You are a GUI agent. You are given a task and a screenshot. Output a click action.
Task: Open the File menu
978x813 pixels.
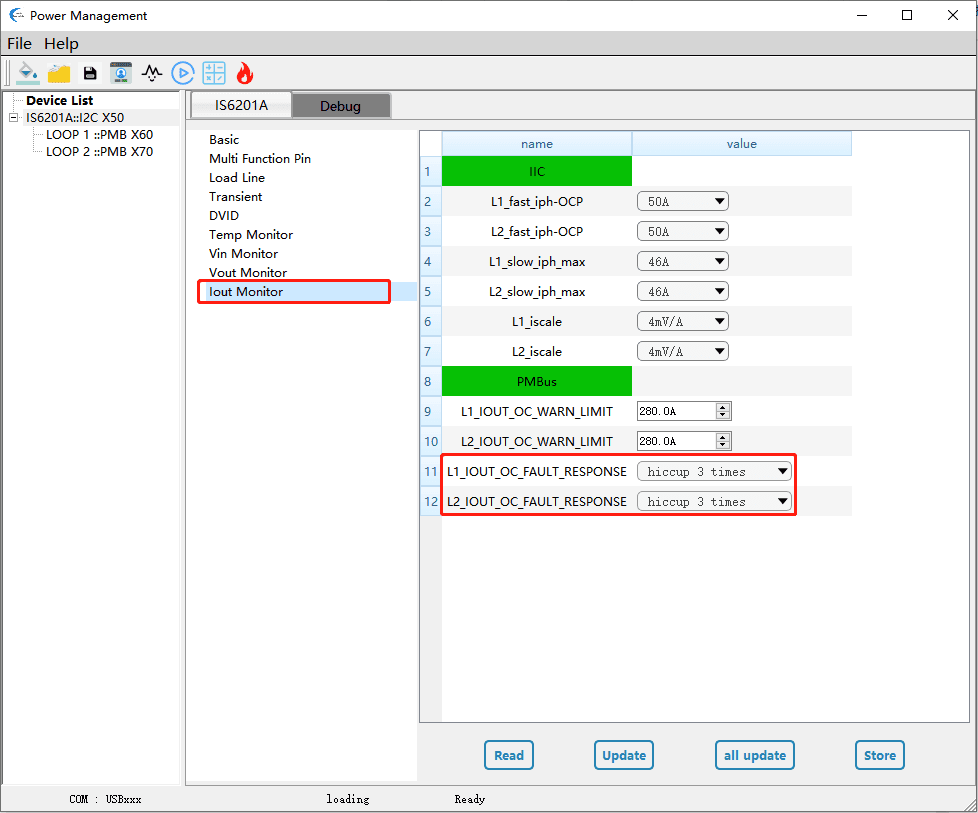click(x=20, y=44)
